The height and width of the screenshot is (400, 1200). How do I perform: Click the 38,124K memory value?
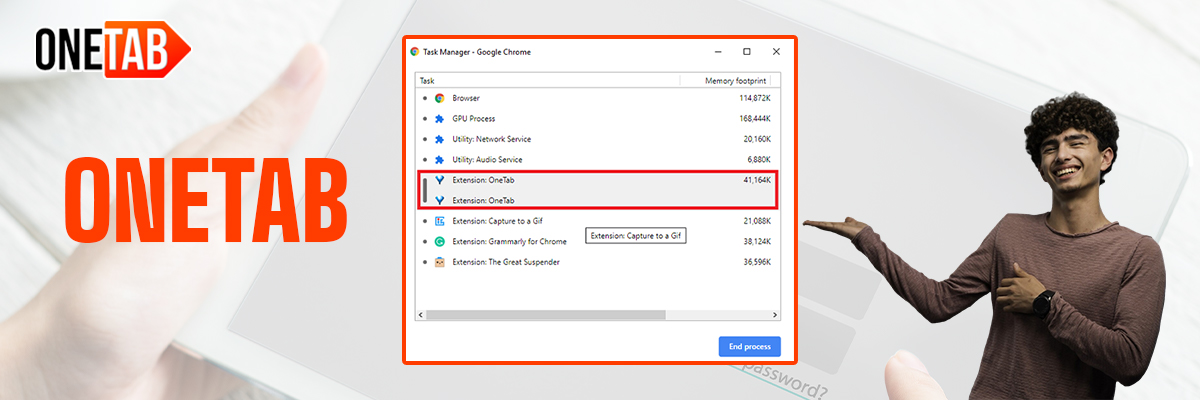click(756, 241)
